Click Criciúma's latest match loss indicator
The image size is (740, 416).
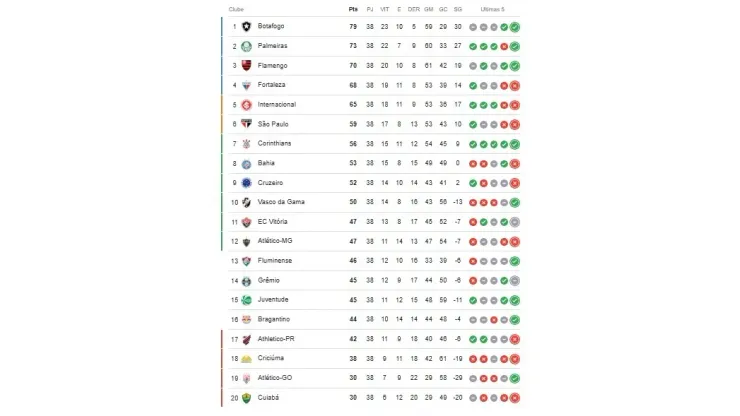point(515,359)
